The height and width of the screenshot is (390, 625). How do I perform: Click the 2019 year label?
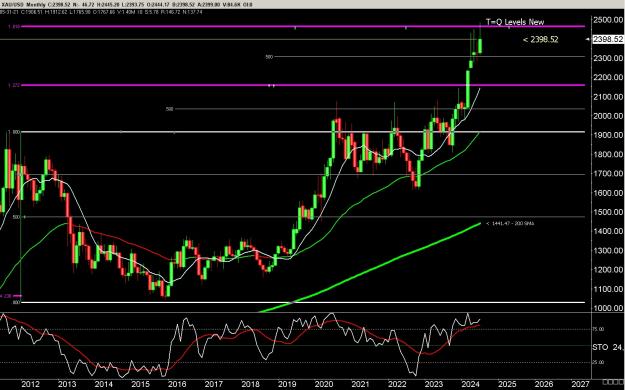click(x=287, y=384)
